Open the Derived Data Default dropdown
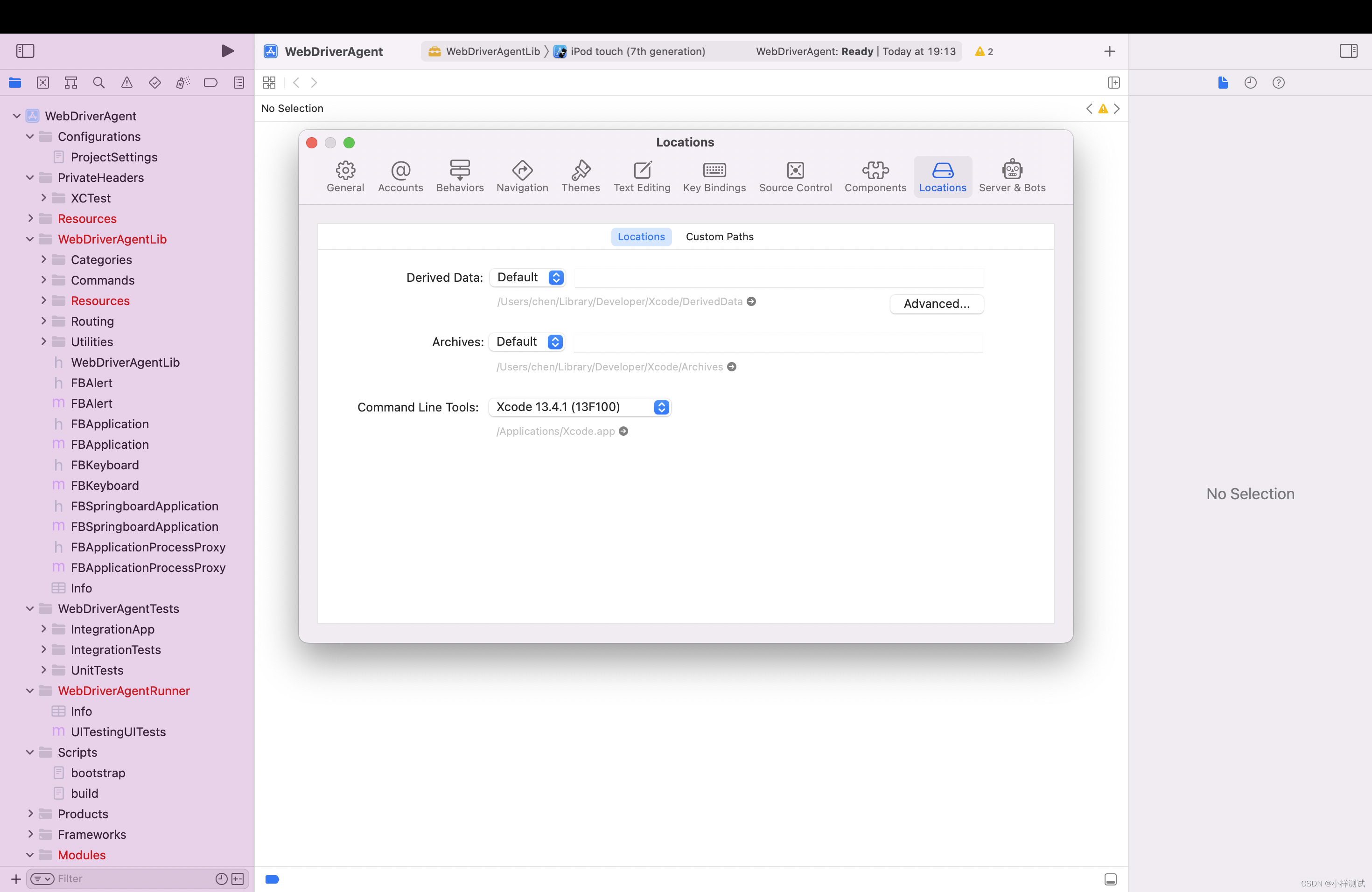The image size is (1372, 892). click(x=527, y=277)
